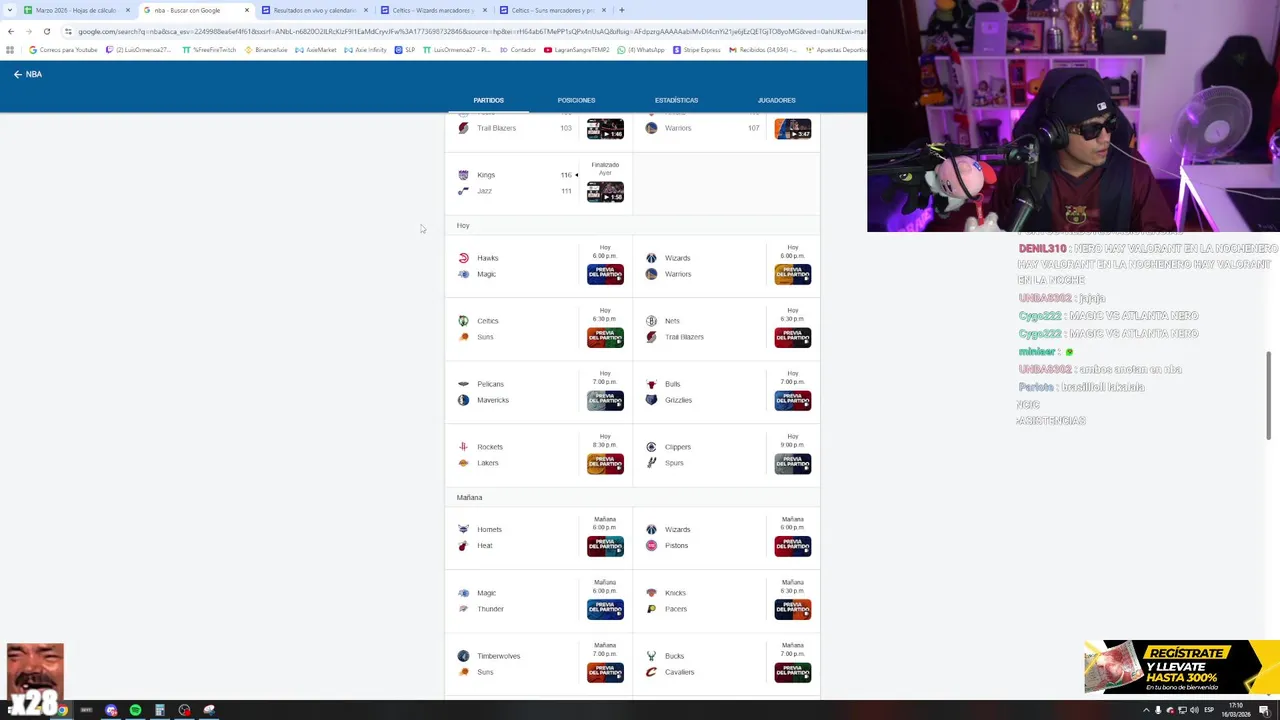Open Chrome from the taskbar
This screenshot has width=1280, height=720.
click(61, 710)
